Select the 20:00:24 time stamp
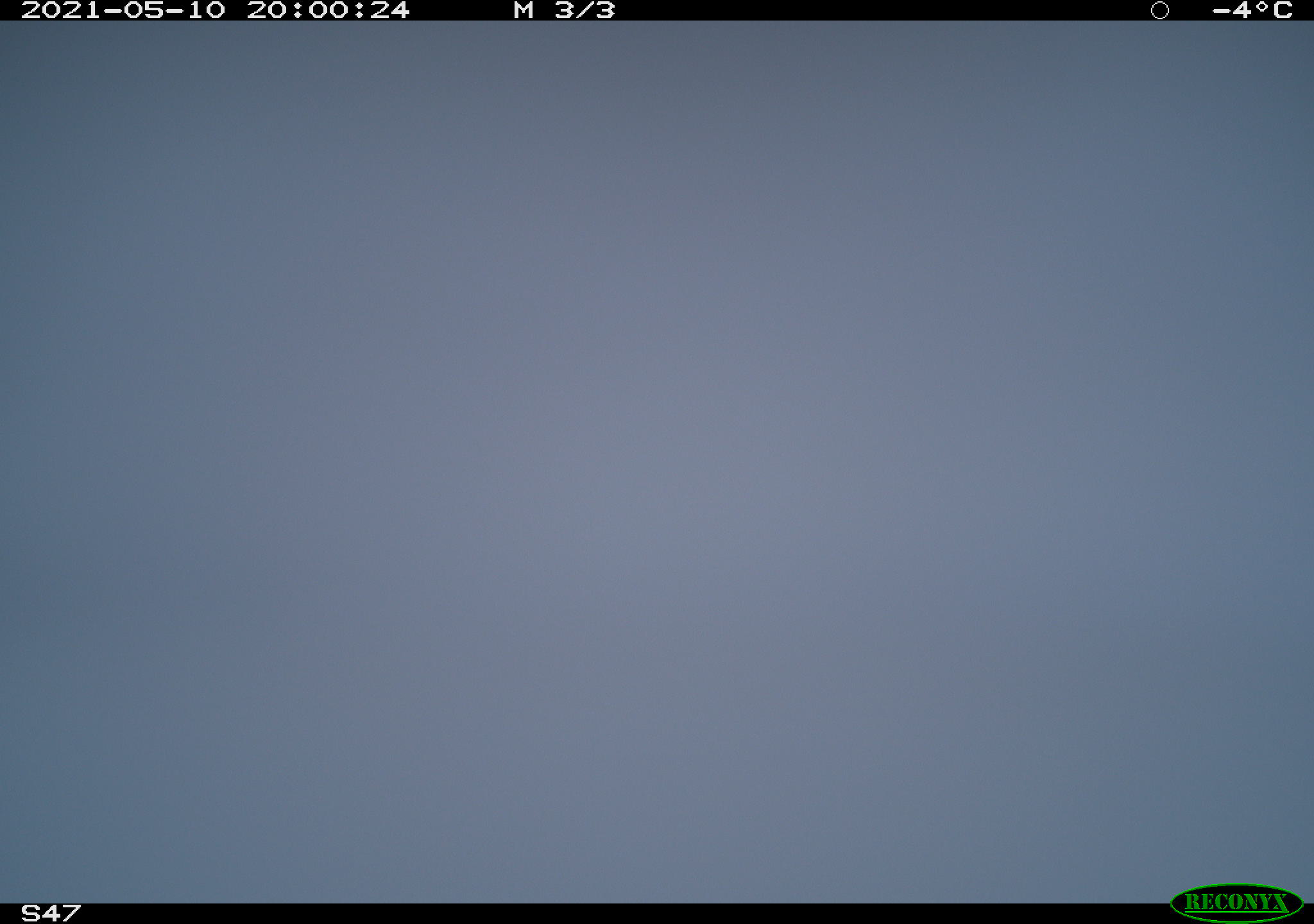Screen dimensions: 1314x924 [328, 10]
